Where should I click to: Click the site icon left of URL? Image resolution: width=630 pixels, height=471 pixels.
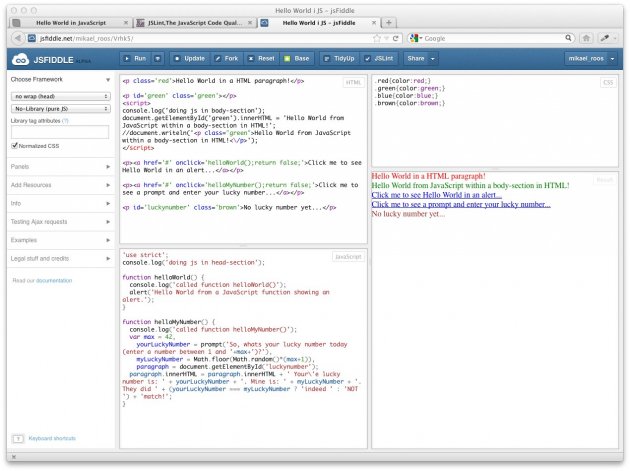[32, 38]
